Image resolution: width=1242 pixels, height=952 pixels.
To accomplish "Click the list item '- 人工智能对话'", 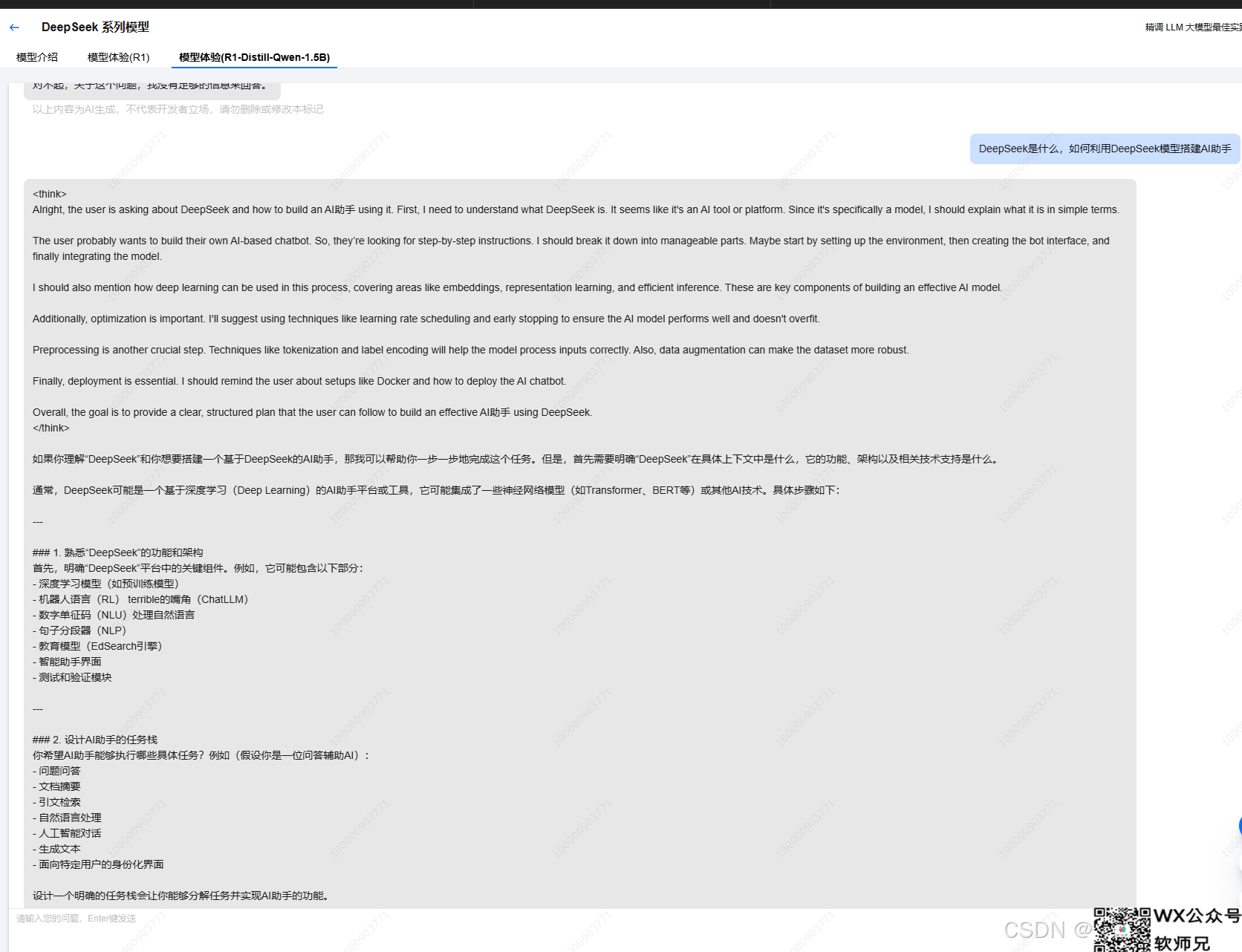I will coord(67,833).
